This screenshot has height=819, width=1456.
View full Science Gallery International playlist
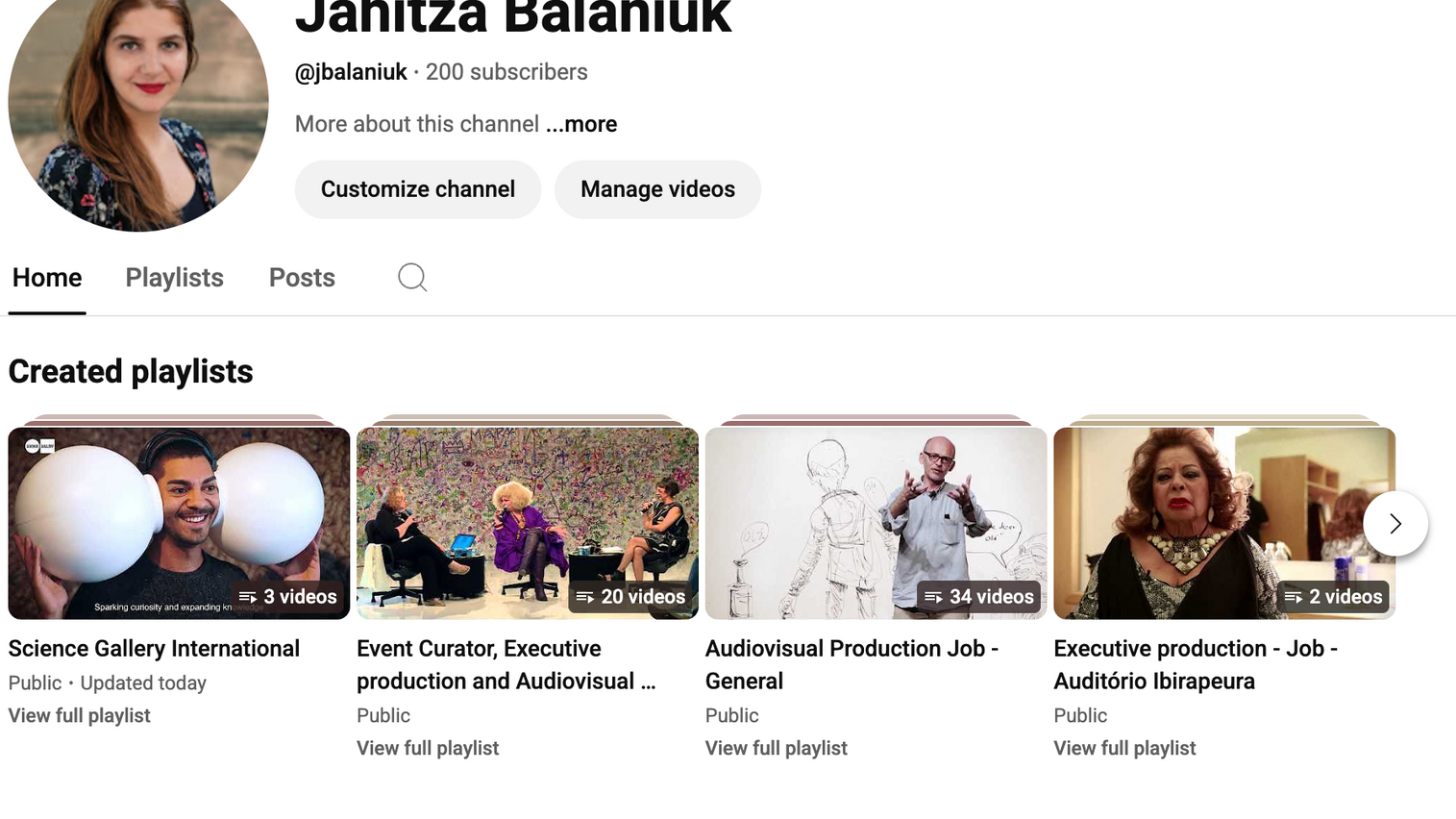tap(80, 715)
